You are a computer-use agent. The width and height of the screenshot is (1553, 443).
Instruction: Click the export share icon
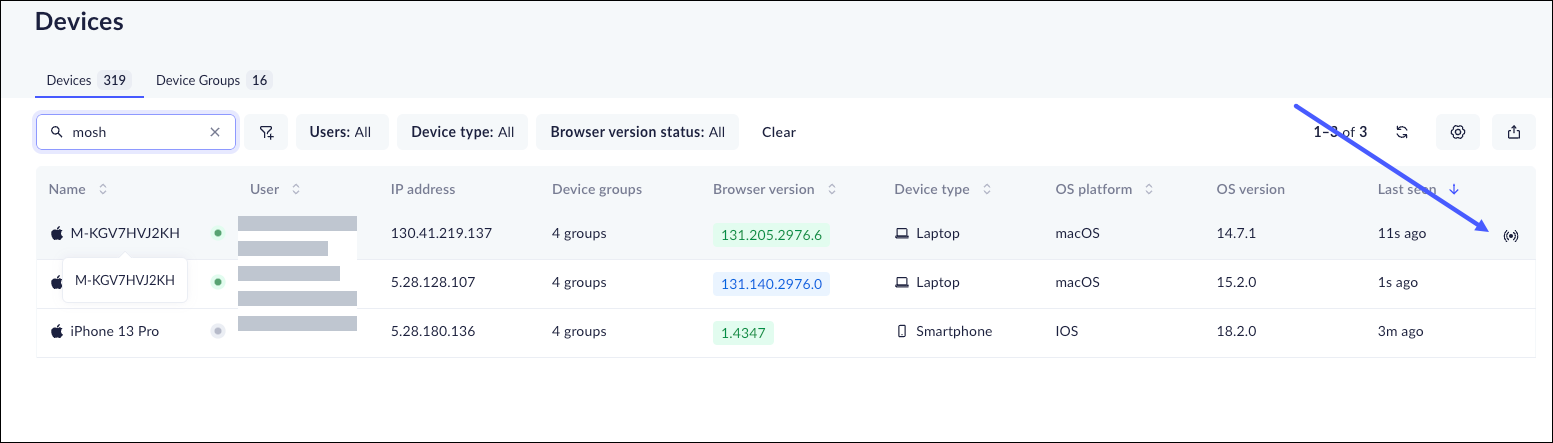coord(1514,132)
